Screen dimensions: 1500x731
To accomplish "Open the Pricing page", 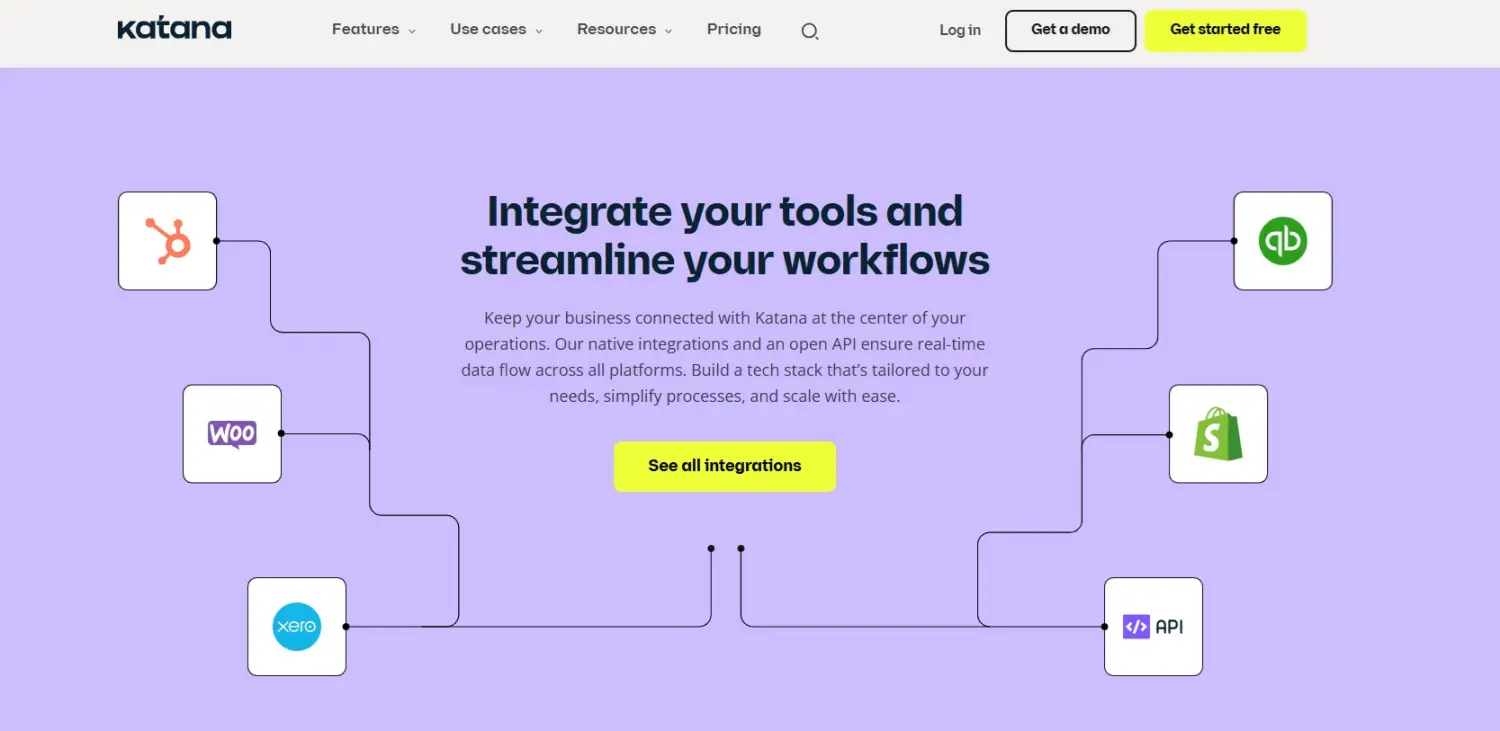I will (x=734, y=29).
